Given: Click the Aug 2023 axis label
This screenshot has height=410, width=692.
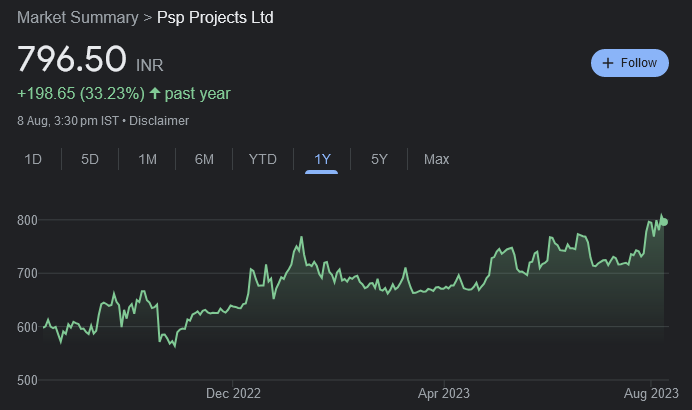Looking at the screenshot, I should pyautogui.click(x=651, y=393).
